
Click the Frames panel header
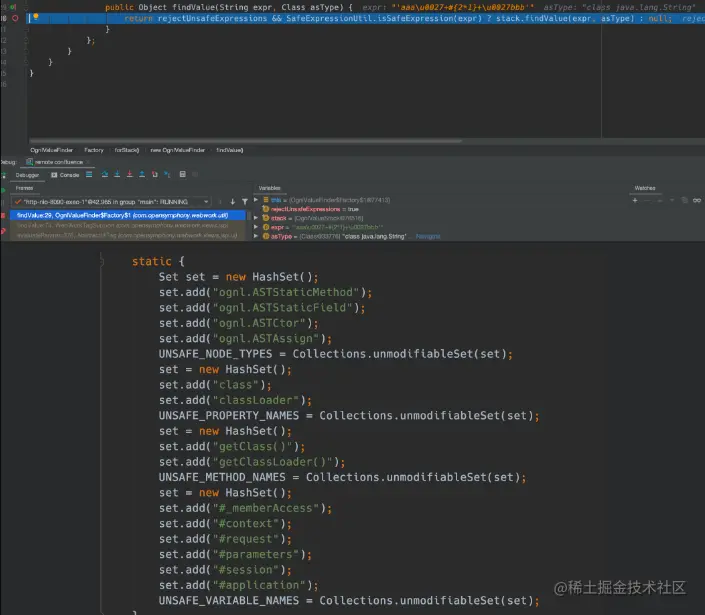(24, 188)
